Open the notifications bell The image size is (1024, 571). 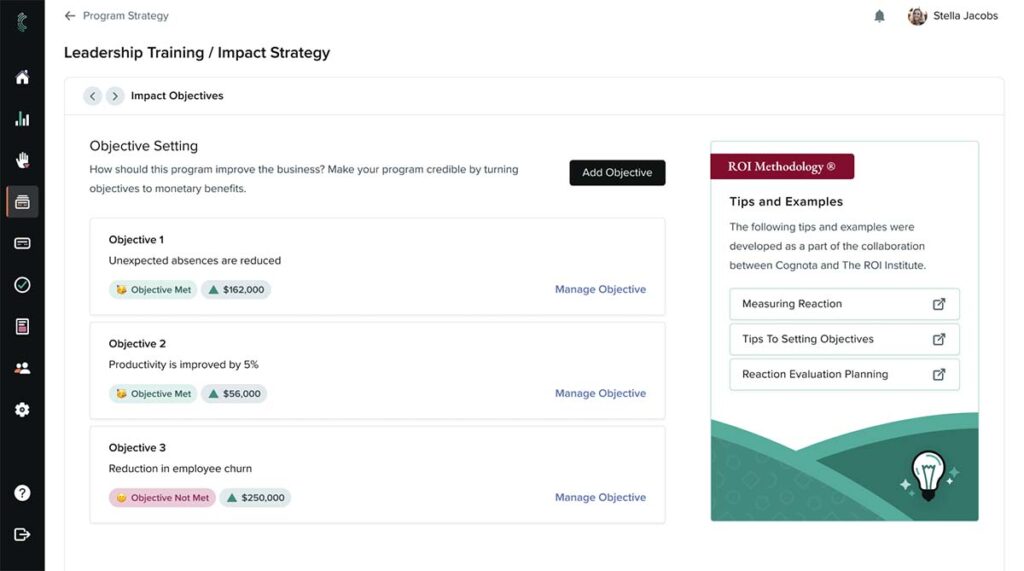coord(880,16)
